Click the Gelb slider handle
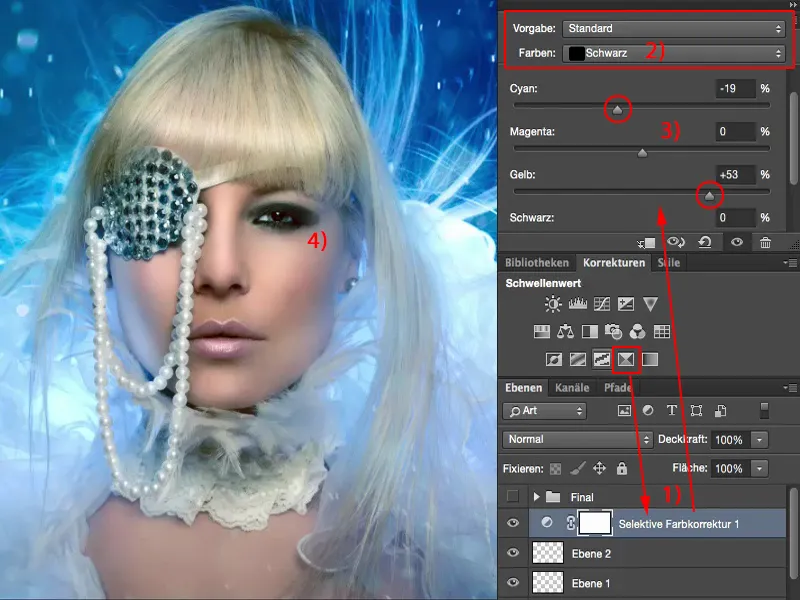Image resolution: width=800 pixels, height=600 pixels. [x=709, y=195]
